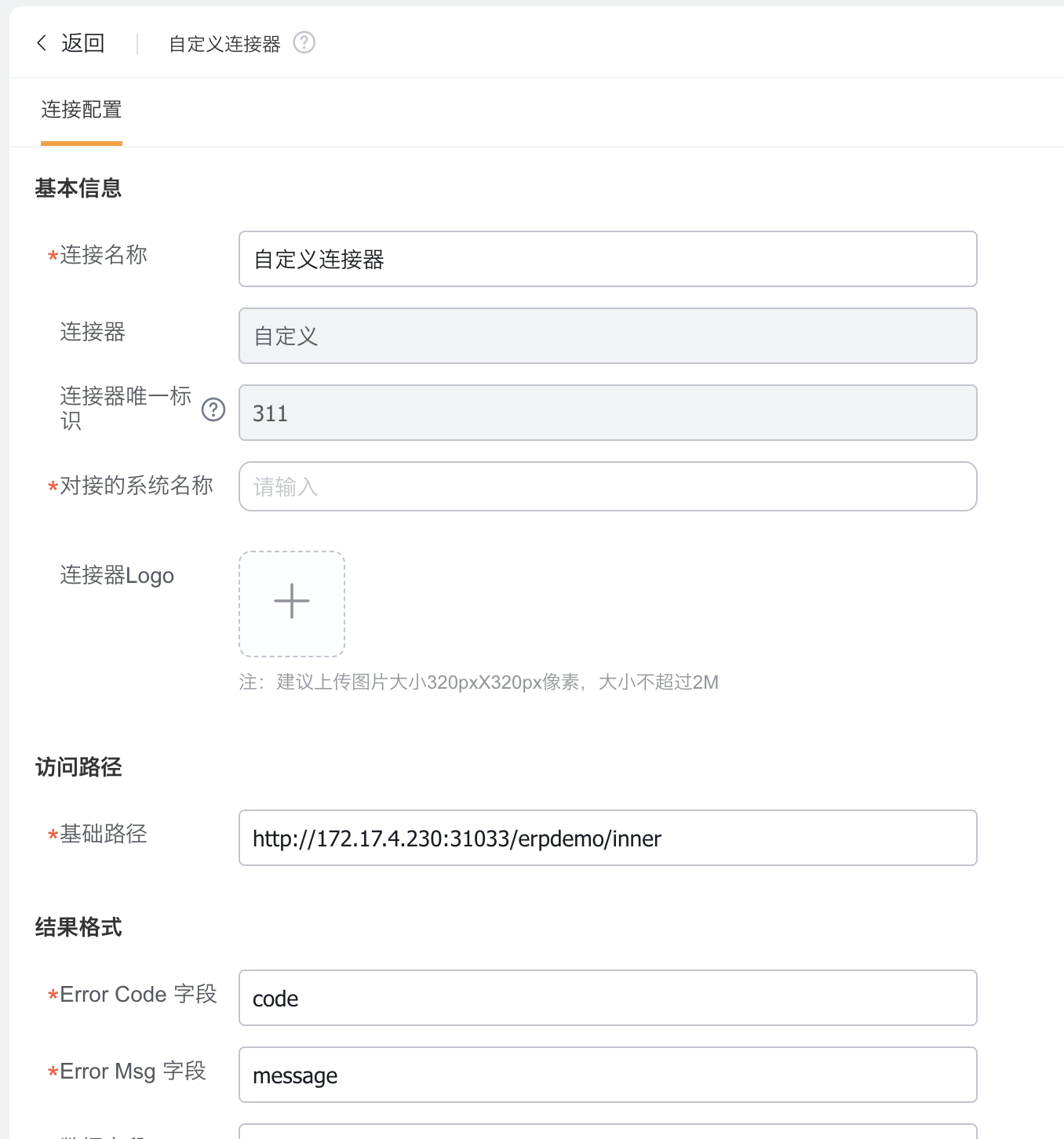Open help icon beside 自定义连接器 title
The image size is (1064, 1139).
pyautogui.click(x=304, y=42)
